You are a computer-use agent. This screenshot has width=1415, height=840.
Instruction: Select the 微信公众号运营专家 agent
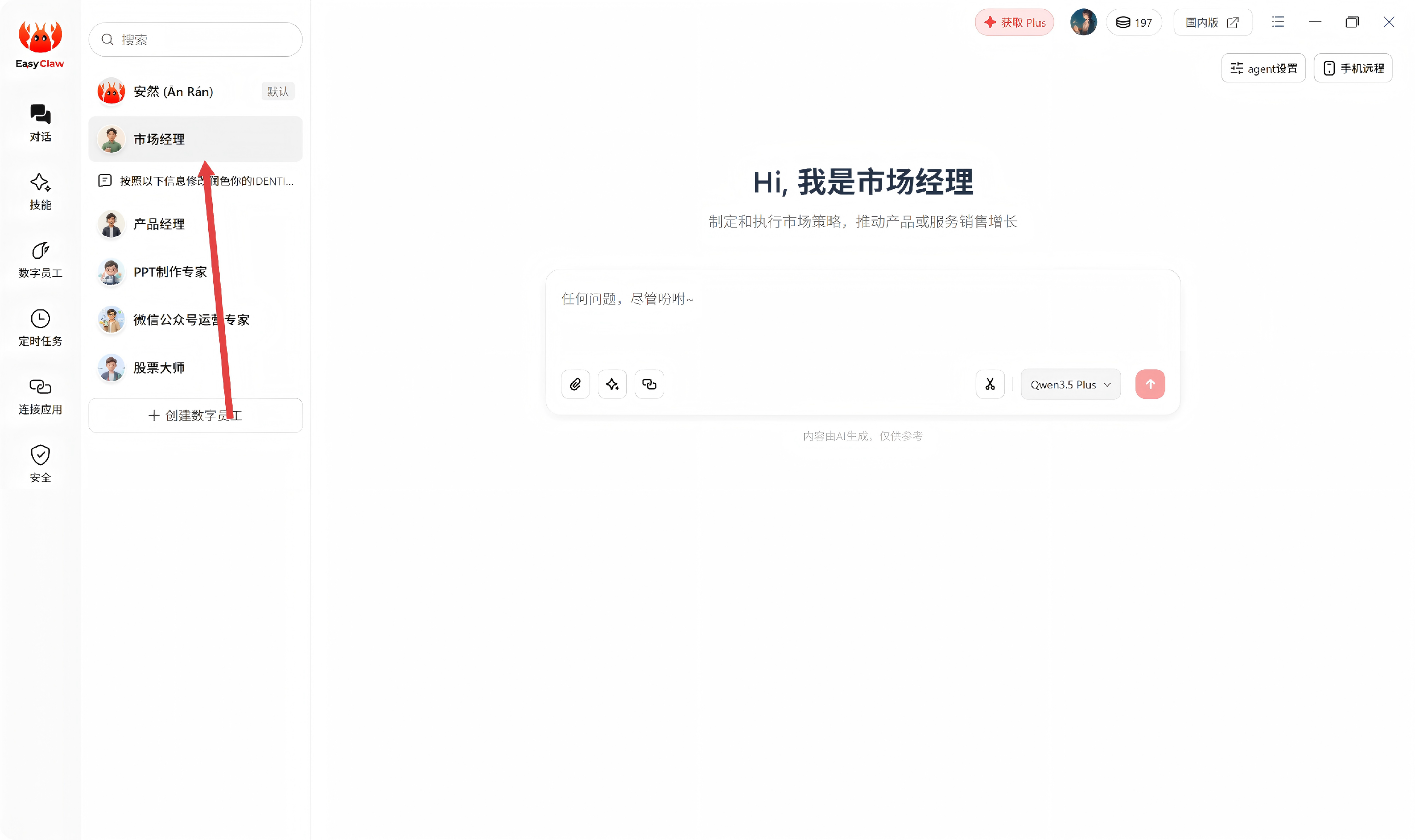pyautogui.click(x=195, y=320)
